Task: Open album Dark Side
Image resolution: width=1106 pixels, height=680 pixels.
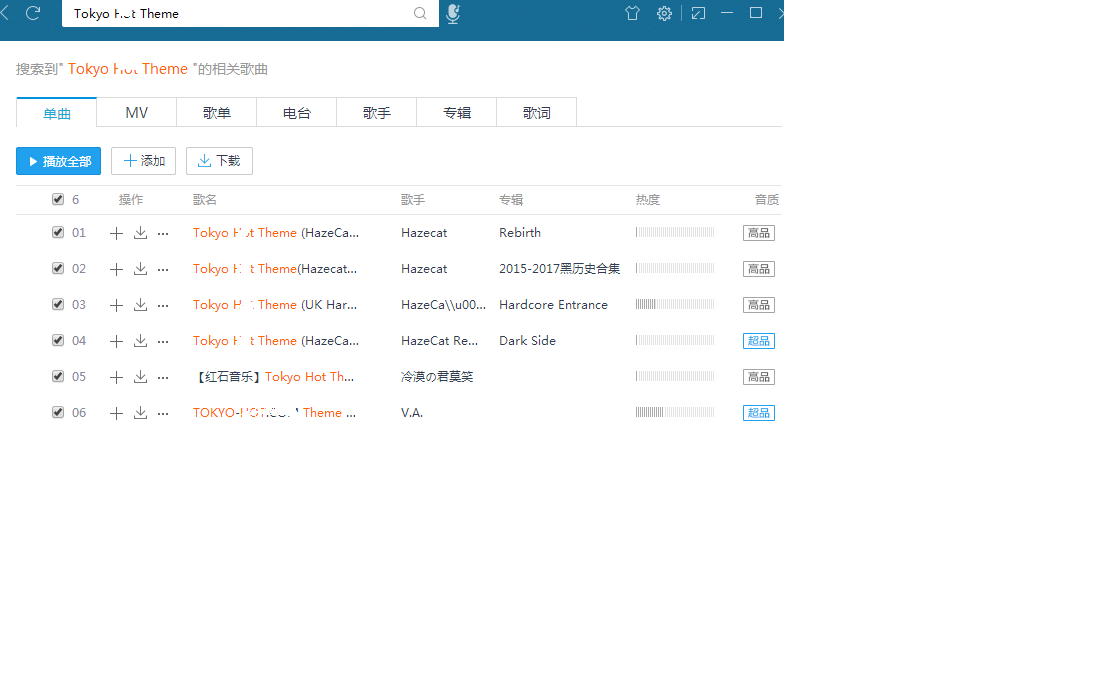Action: [527, 341]
